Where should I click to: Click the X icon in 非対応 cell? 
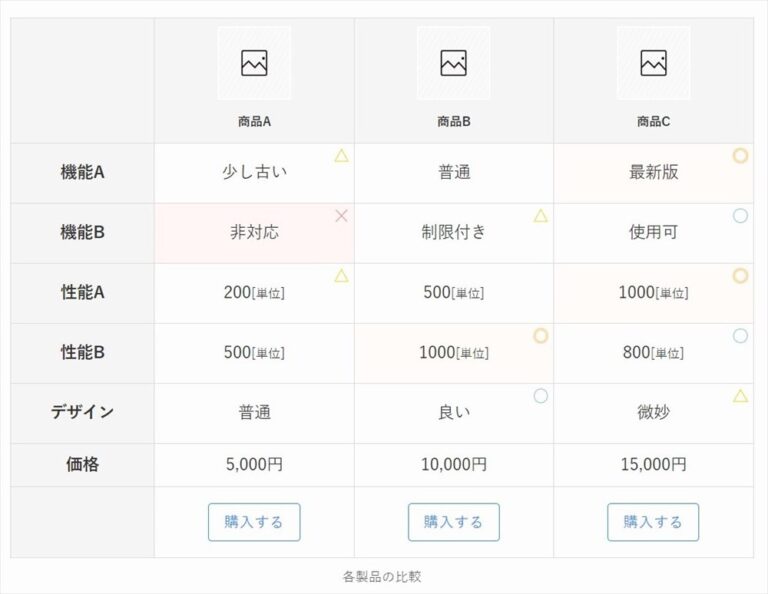[341, 216]
